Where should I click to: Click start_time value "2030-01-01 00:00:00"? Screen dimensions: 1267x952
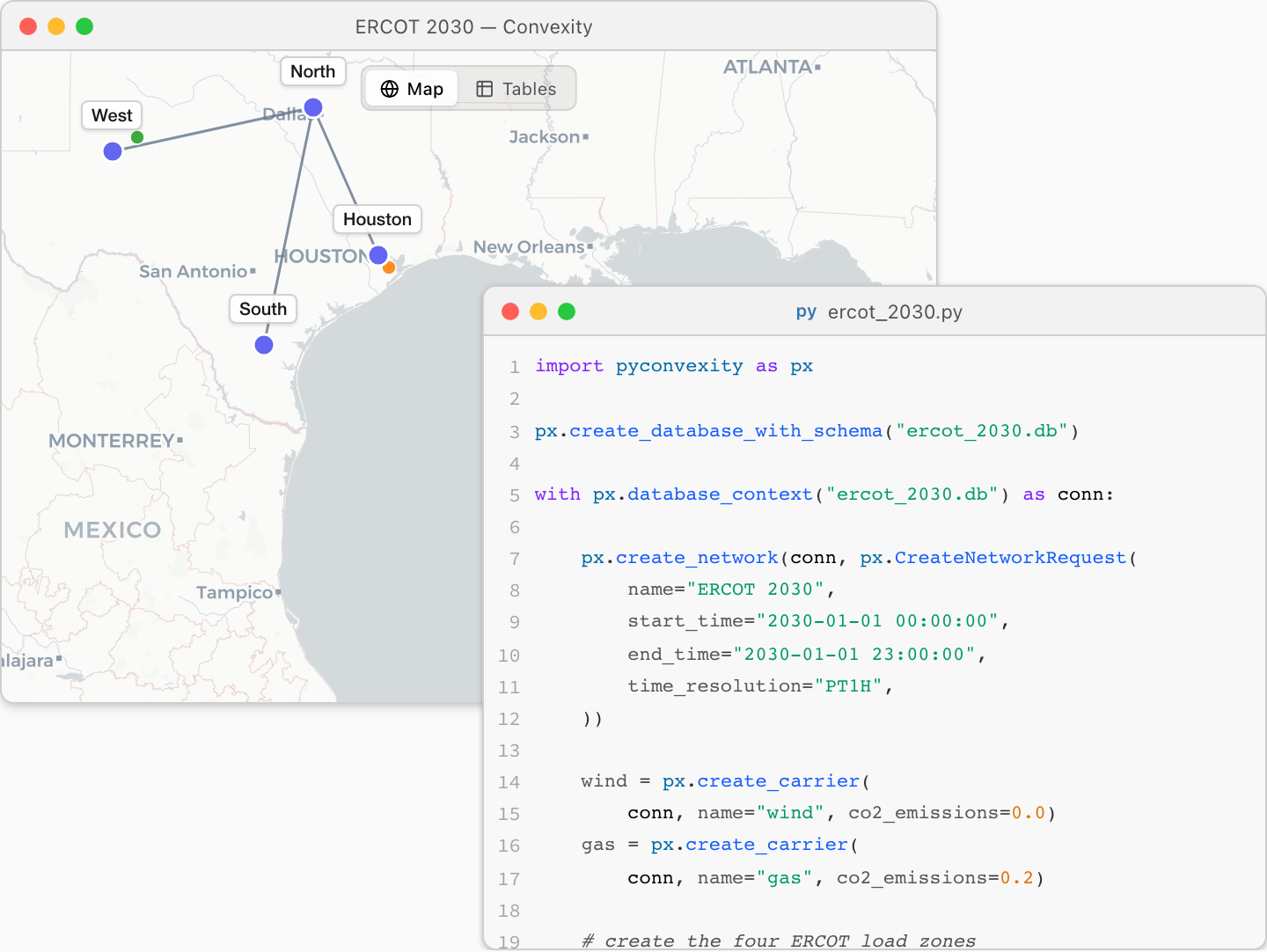(877, 621)
